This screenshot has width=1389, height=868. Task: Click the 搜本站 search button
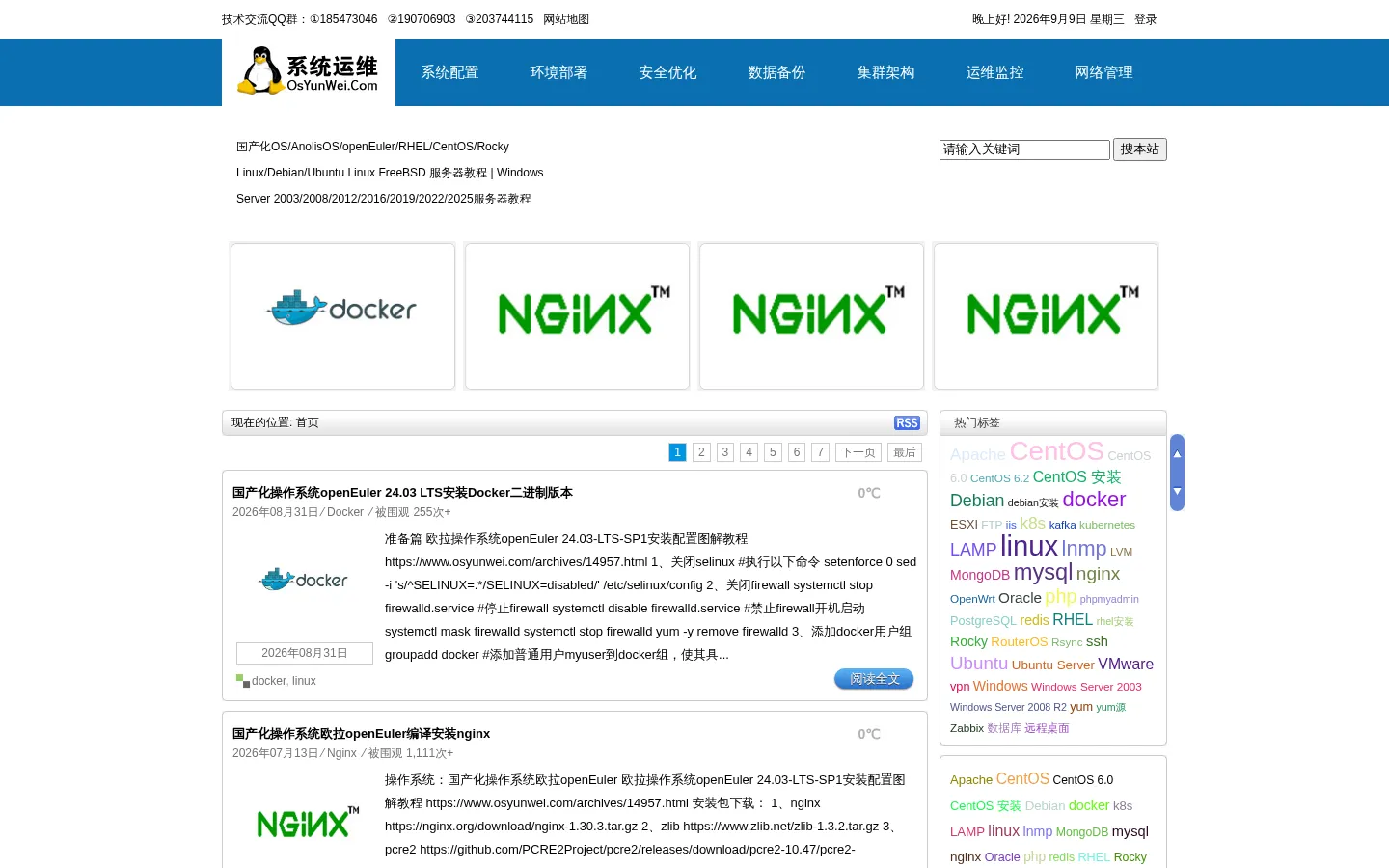coord(1140,149)
